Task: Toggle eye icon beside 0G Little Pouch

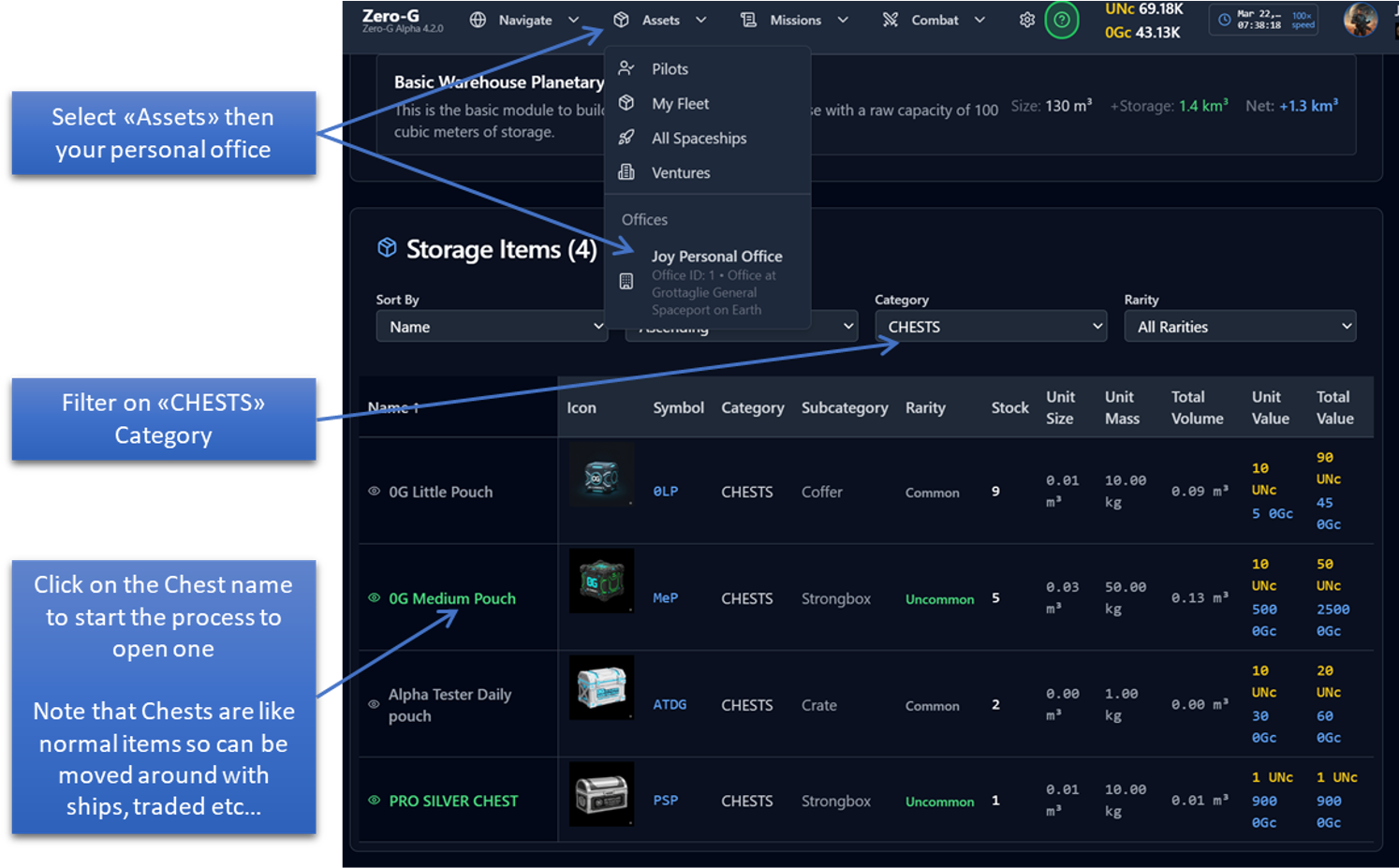Action: click(x=374, y=492)
